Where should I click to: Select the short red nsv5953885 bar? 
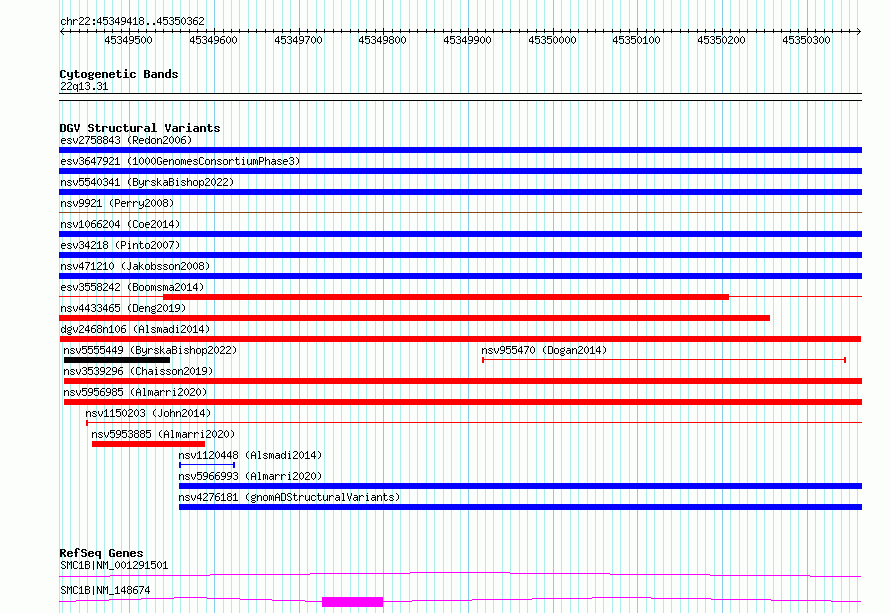(x=148, y=444)
